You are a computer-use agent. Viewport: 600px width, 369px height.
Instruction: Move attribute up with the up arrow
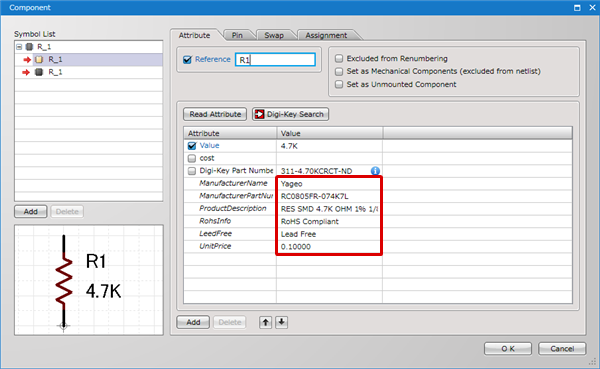(266, 322)
